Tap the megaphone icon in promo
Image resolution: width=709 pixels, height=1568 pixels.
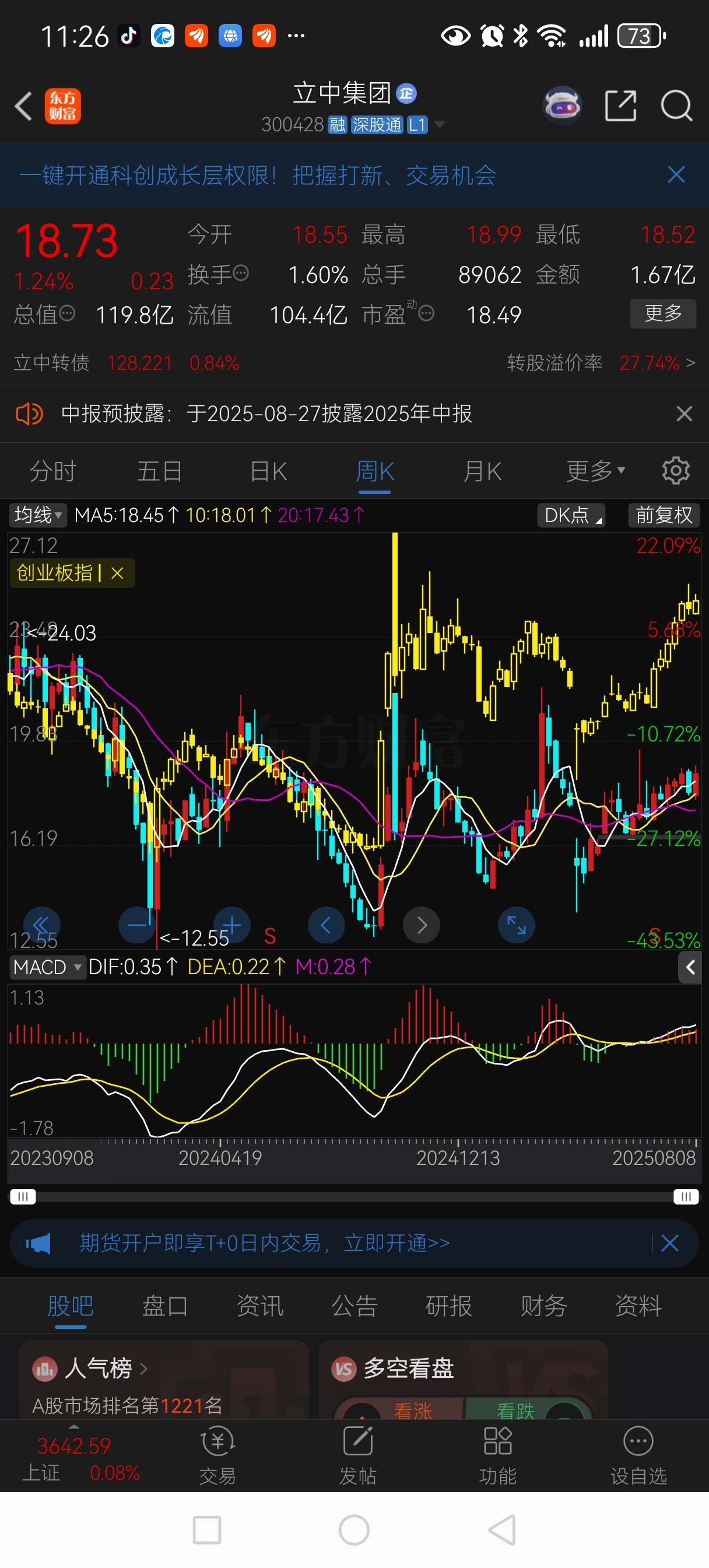click(38, 1243)
